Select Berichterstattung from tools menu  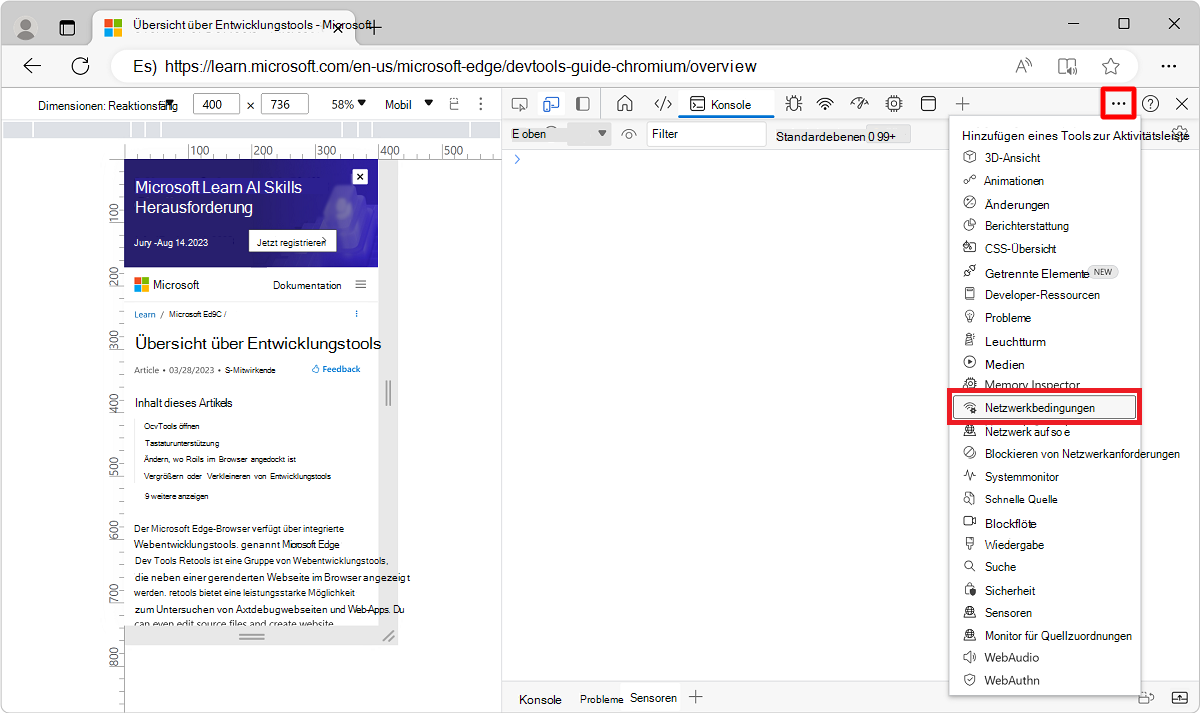click(x=1044, y=226)
